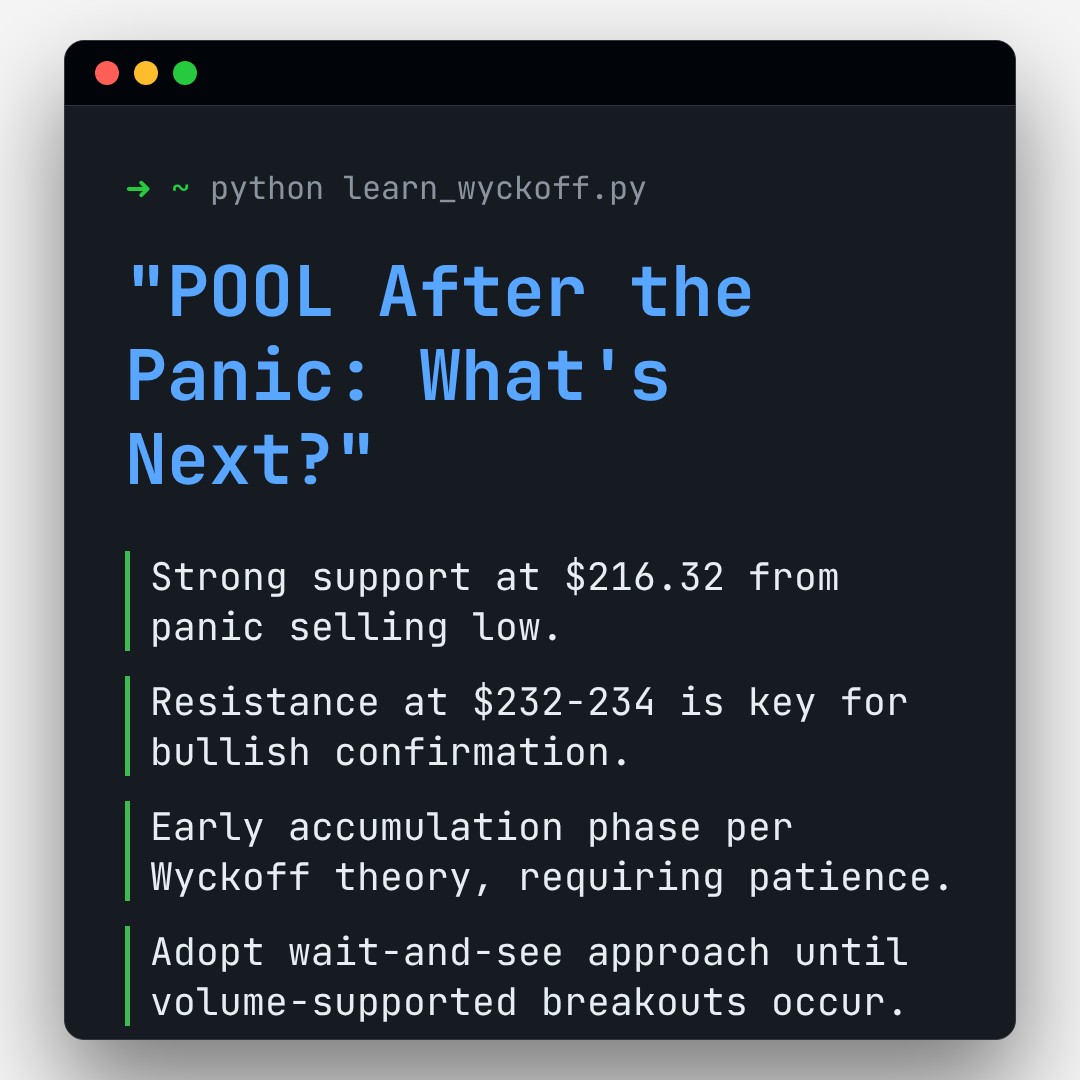Click empty area of terminal title bar
This screenshot has height=1080, width=1080.
[600, 73]
